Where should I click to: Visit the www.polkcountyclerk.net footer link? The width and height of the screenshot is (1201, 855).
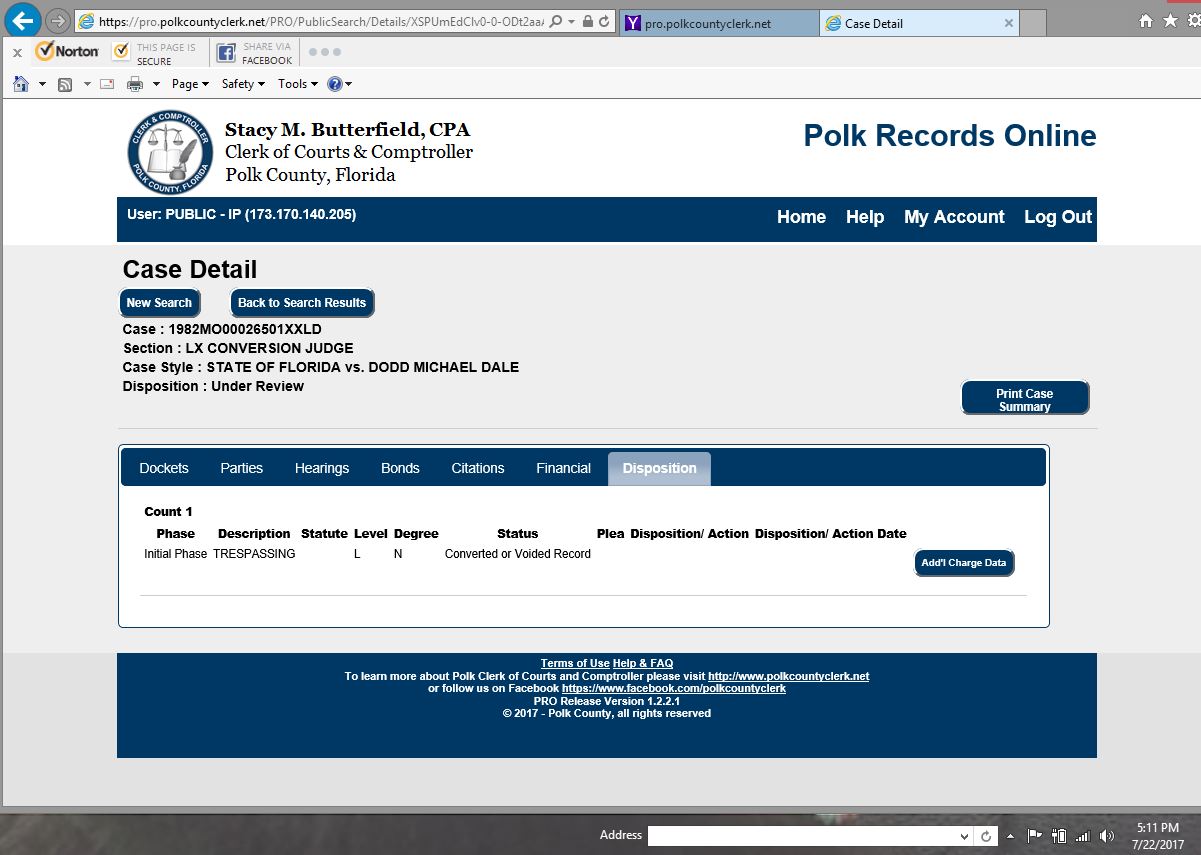click(789, 676)
